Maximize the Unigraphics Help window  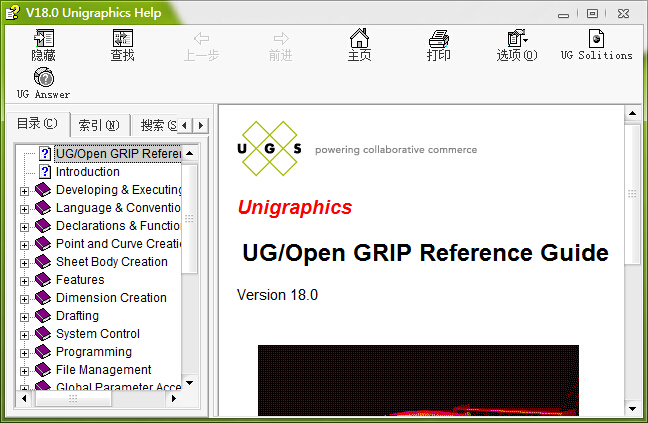click(x=592, y=14)
